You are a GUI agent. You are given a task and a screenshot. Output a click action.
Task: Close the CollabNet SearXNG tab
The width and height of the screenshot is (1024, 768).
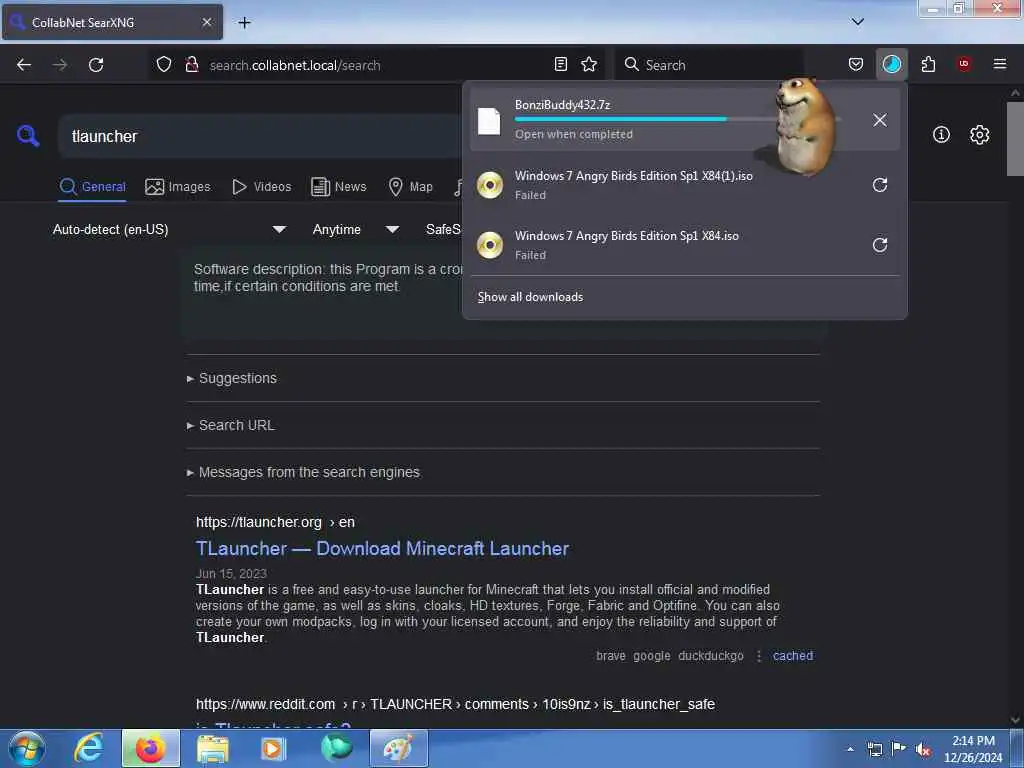[x=207, y=22]
